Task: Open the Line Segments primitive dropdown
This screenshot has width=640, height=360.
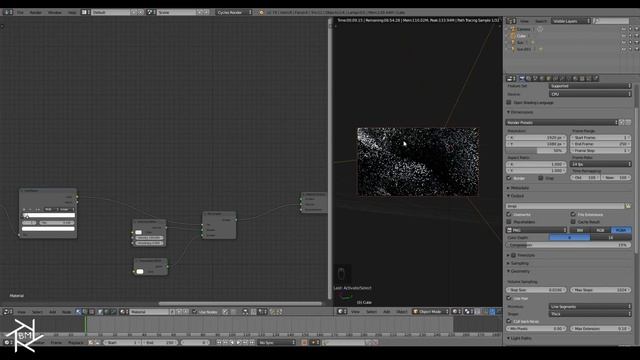Action: (x=590, y=307)
